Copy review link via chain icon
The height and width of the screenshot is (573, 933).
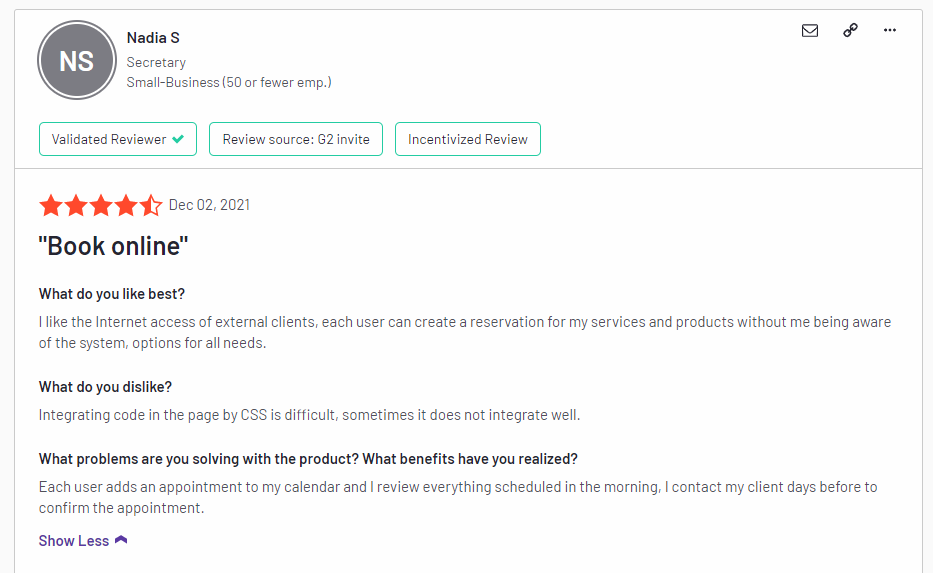click(x=850, y=30)
